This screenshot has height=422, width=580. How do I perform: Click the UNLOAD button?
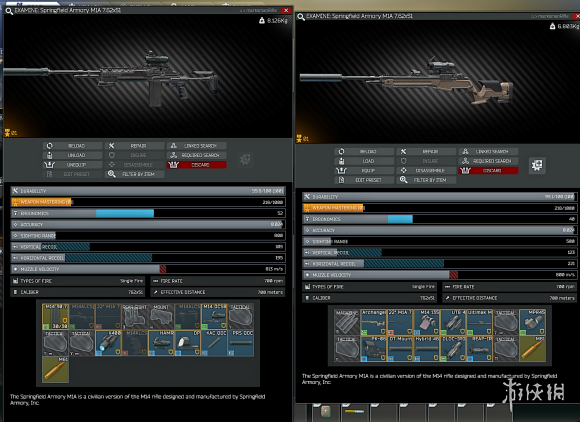coord(73,155)
